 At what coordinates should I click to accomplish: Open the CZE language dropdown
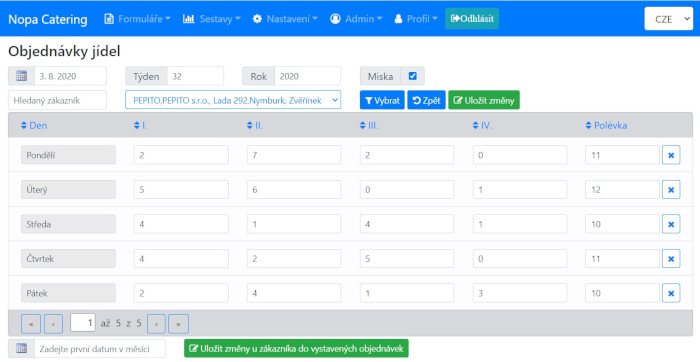point(668,19)
